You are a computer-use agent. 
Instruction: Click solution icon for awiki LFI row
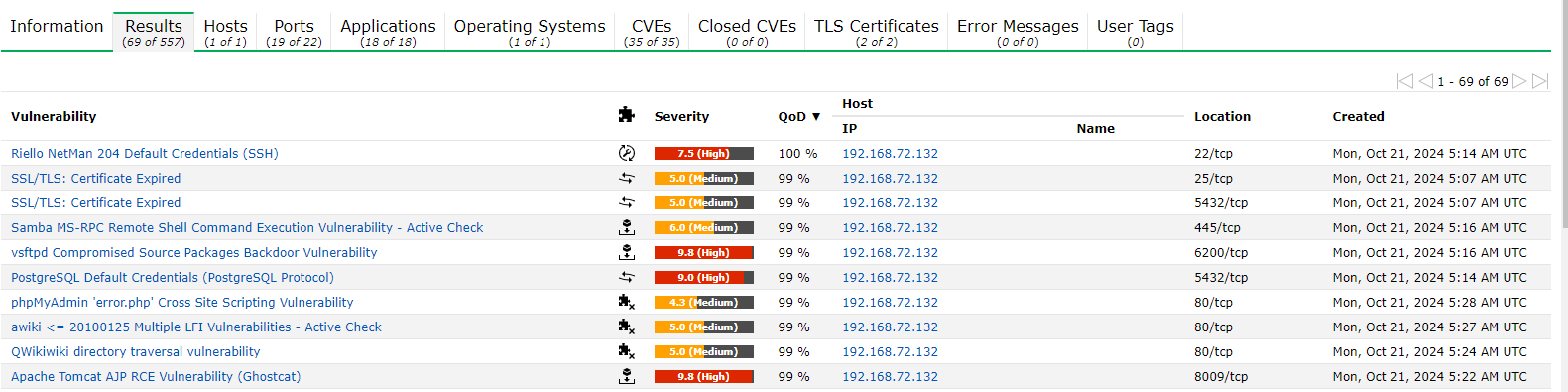click(626, 327)
